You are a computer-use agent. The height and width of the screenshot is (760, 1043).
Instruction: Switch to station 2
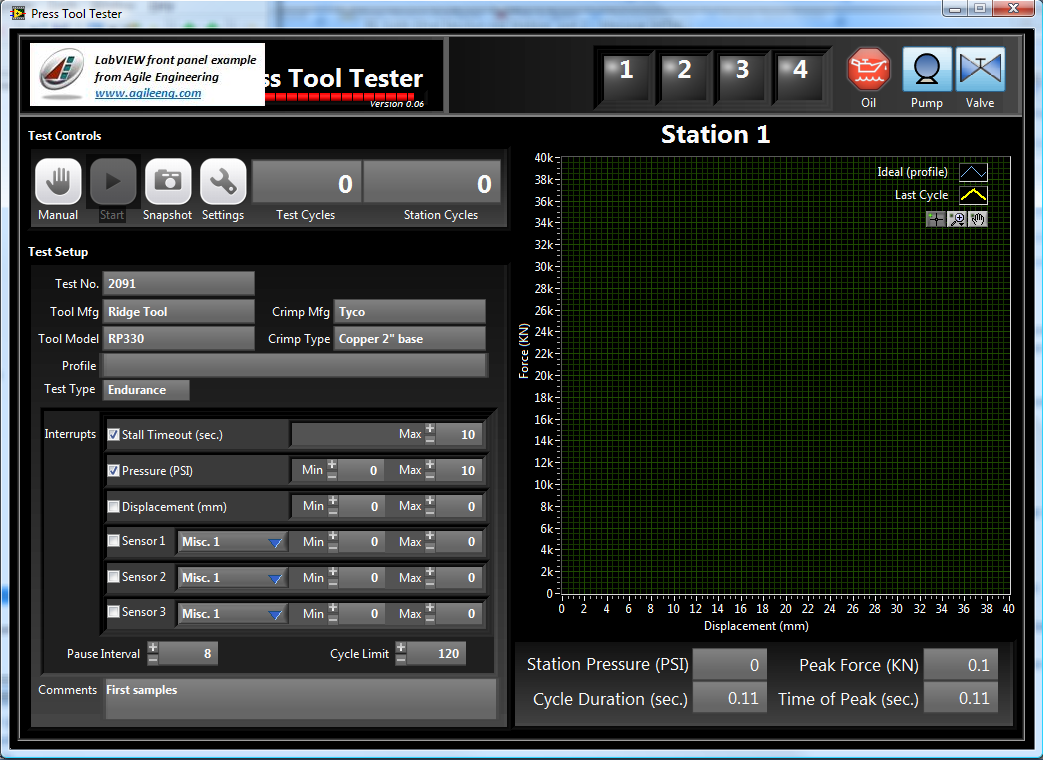684,71
